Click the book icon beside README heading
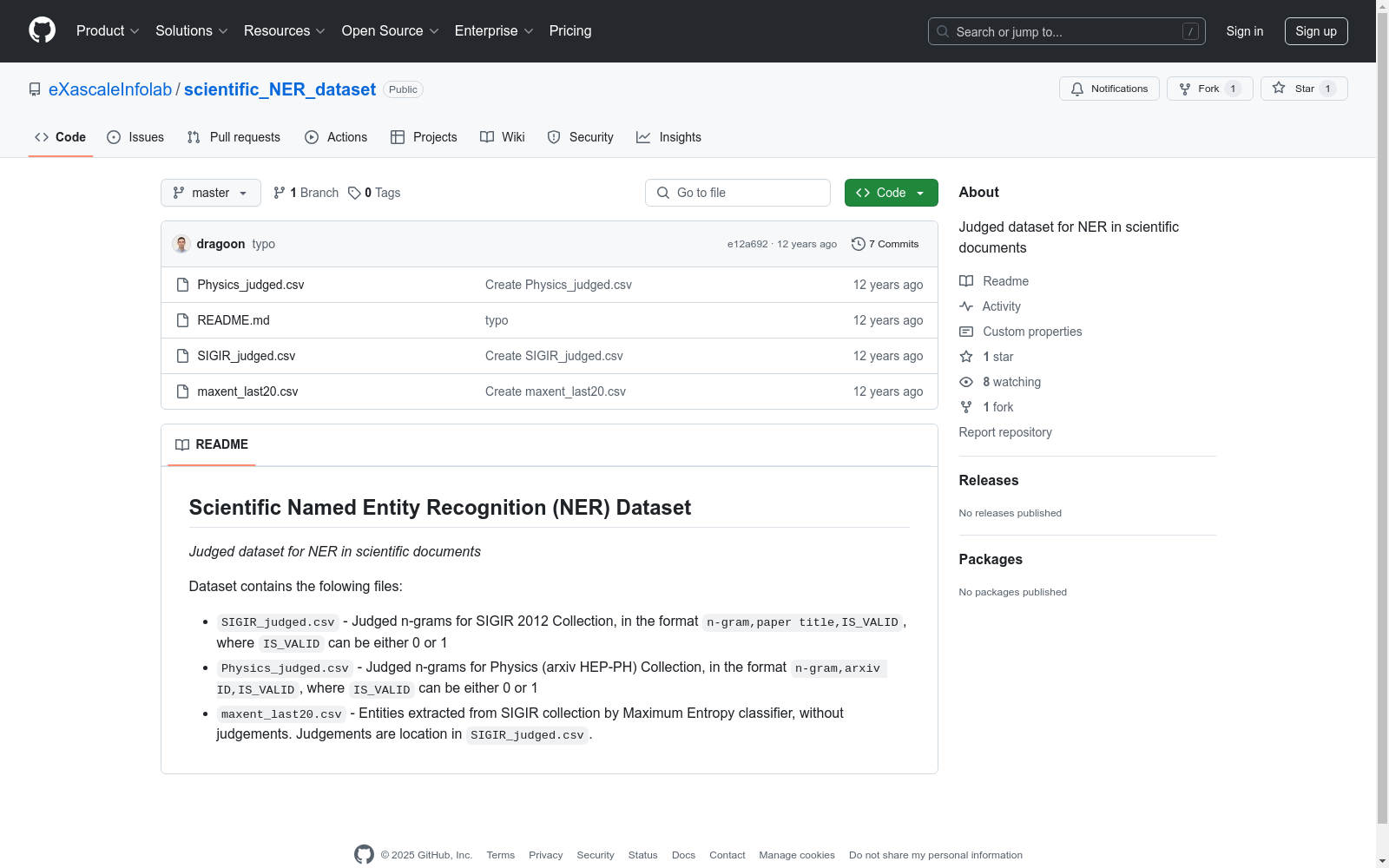 pyautogui.click(x=182, y=444)
